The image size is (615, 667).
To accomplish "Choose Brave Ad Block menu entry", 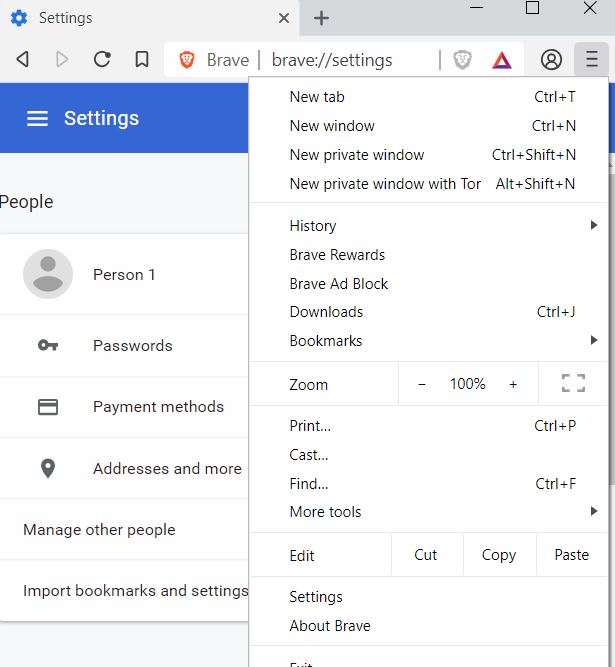I will 339,284.
